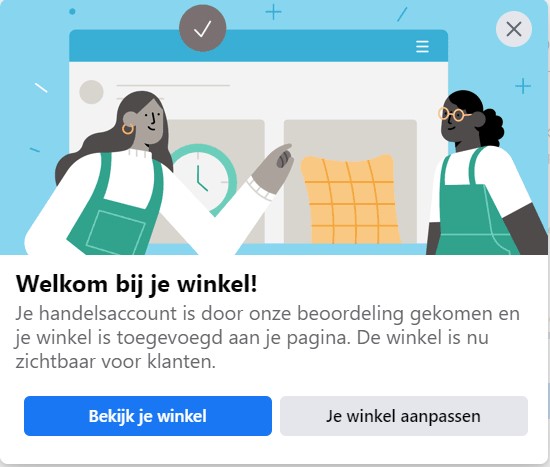Click the gray avatar circle in mock page
The image size is (550, 467).
coord(91,92)
